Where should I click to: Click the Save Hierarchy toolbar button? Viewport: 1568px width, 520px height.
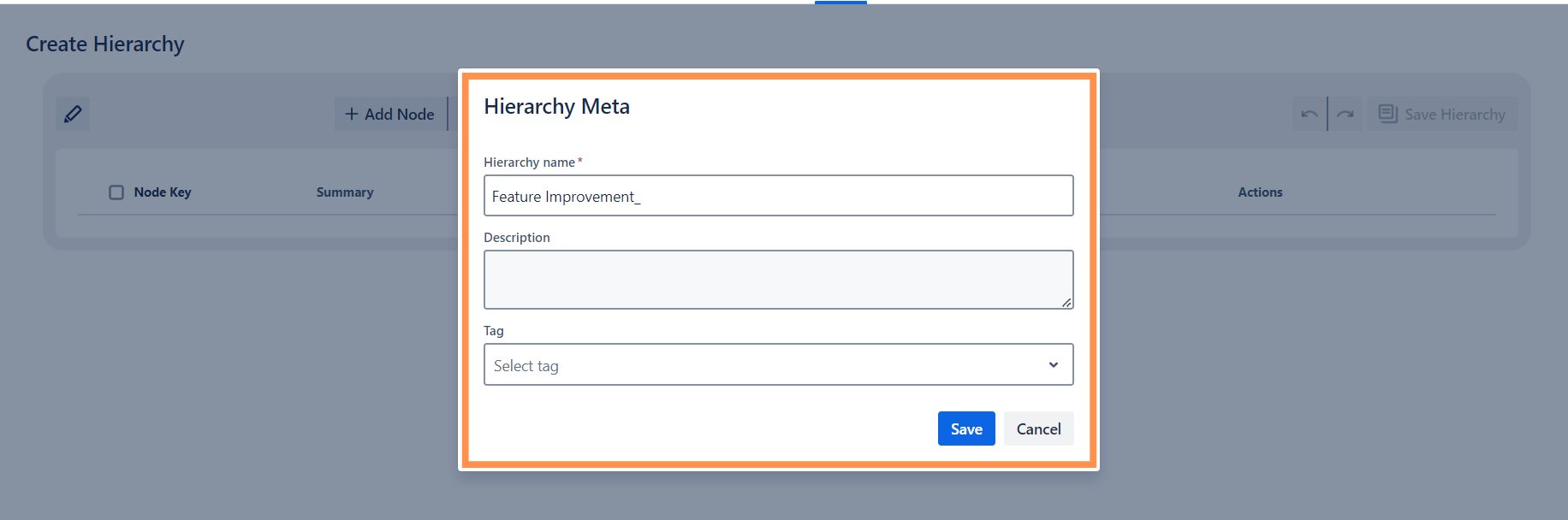pos(1442,114)
